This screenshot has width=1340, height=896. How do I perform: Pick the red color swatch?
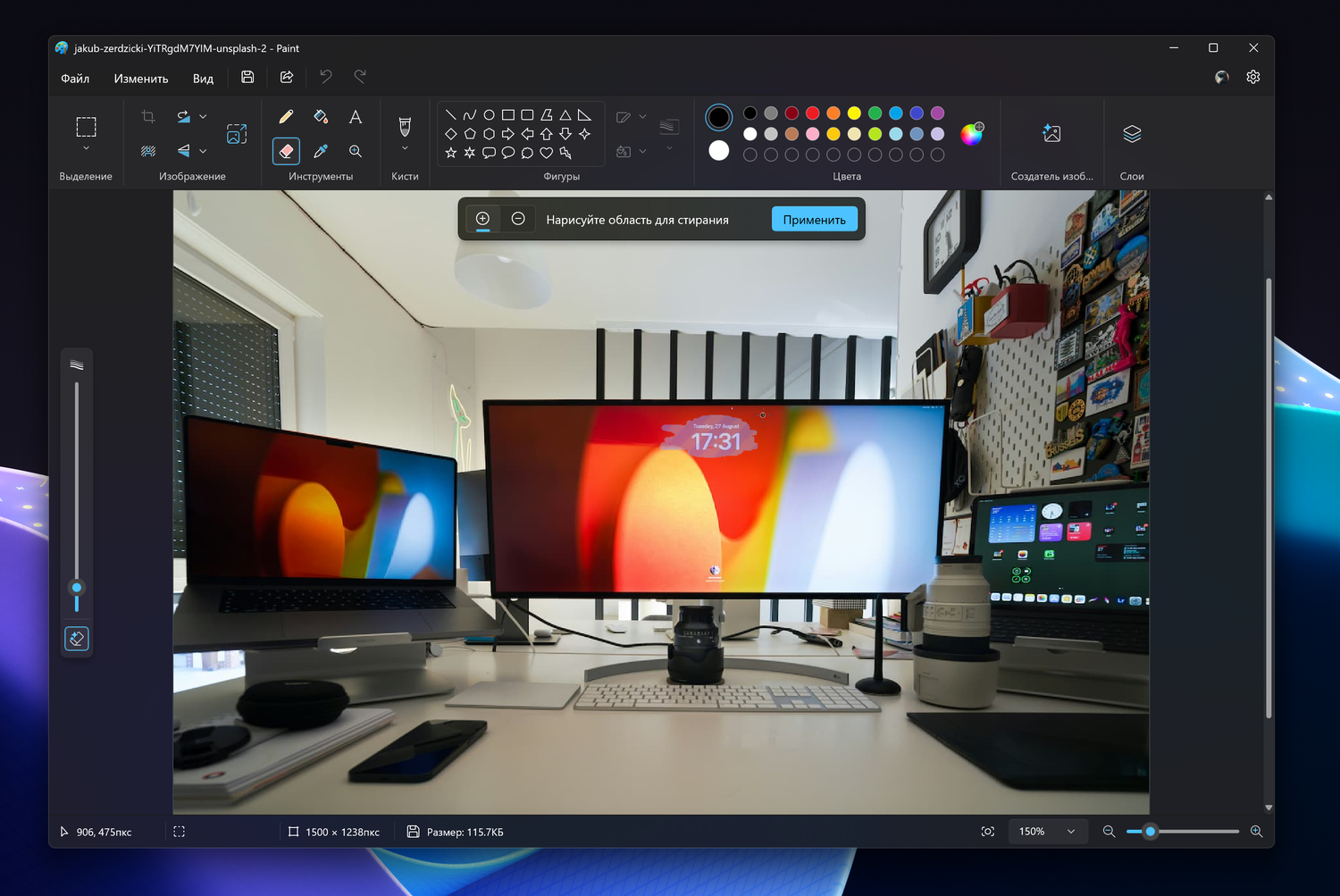pos(813,113)
